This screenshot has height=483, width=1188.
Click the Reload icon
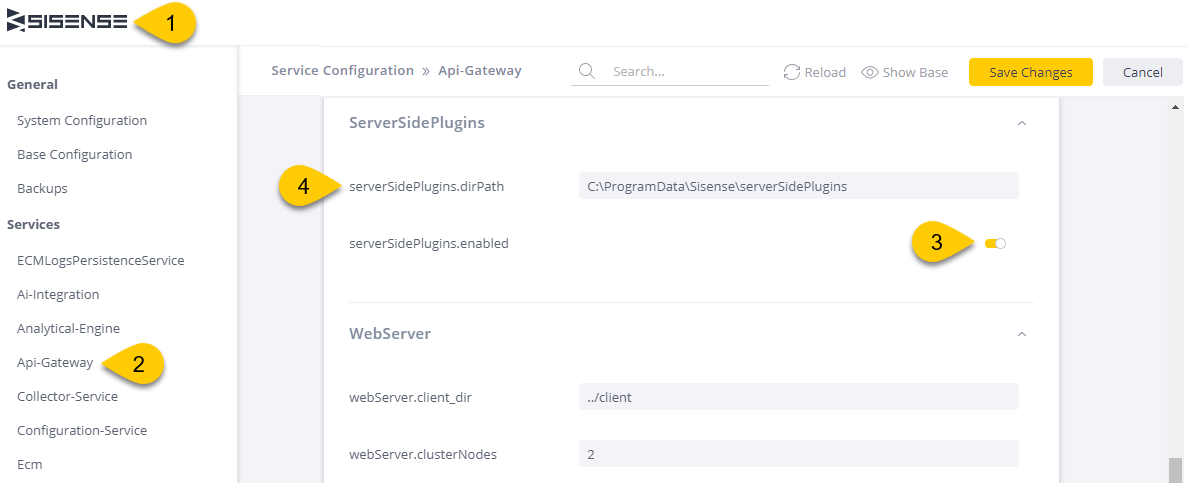792,72
